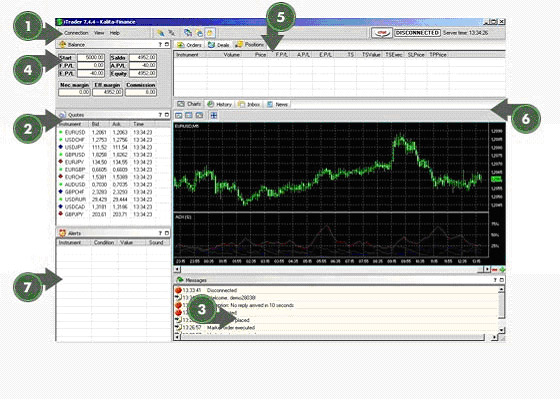This screenshot has width=560, height=400.
Task: Click the Balance panel header icon
Action: pos(62,45)
